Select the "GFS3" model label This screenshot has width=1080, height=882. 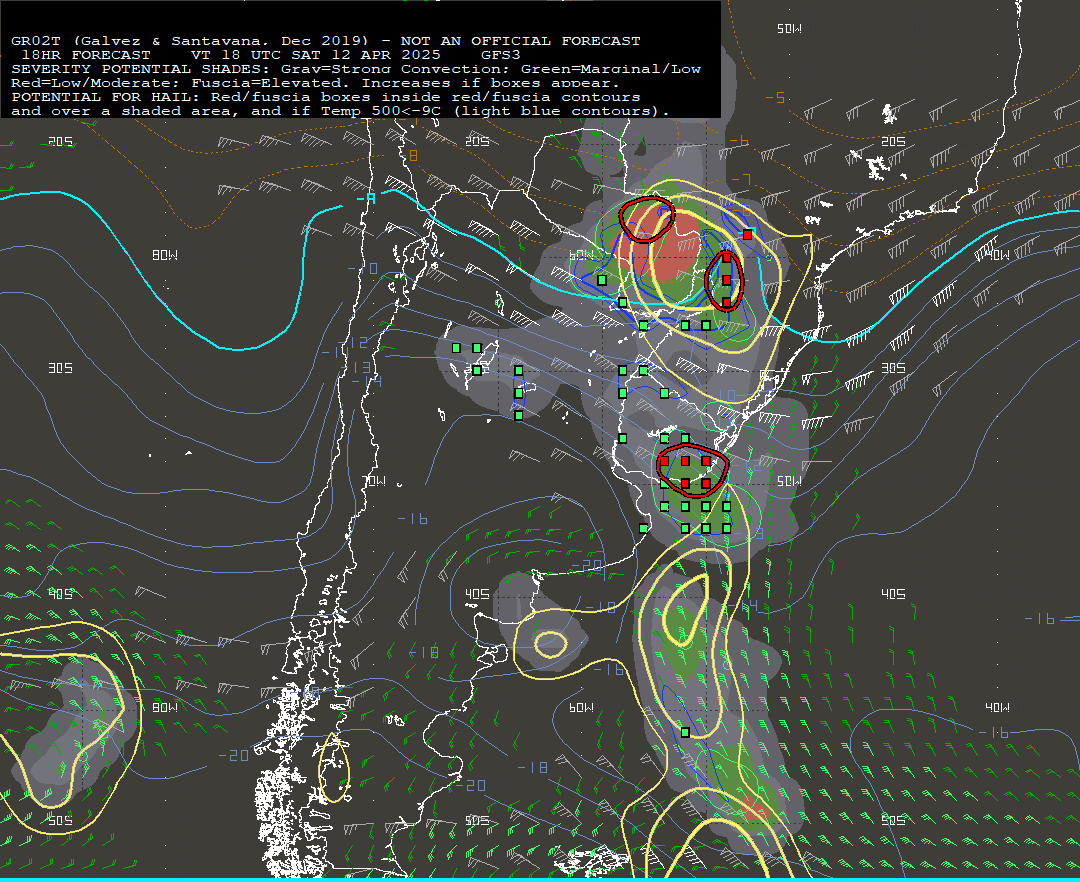pyautogui.click(x=501, y=55)
